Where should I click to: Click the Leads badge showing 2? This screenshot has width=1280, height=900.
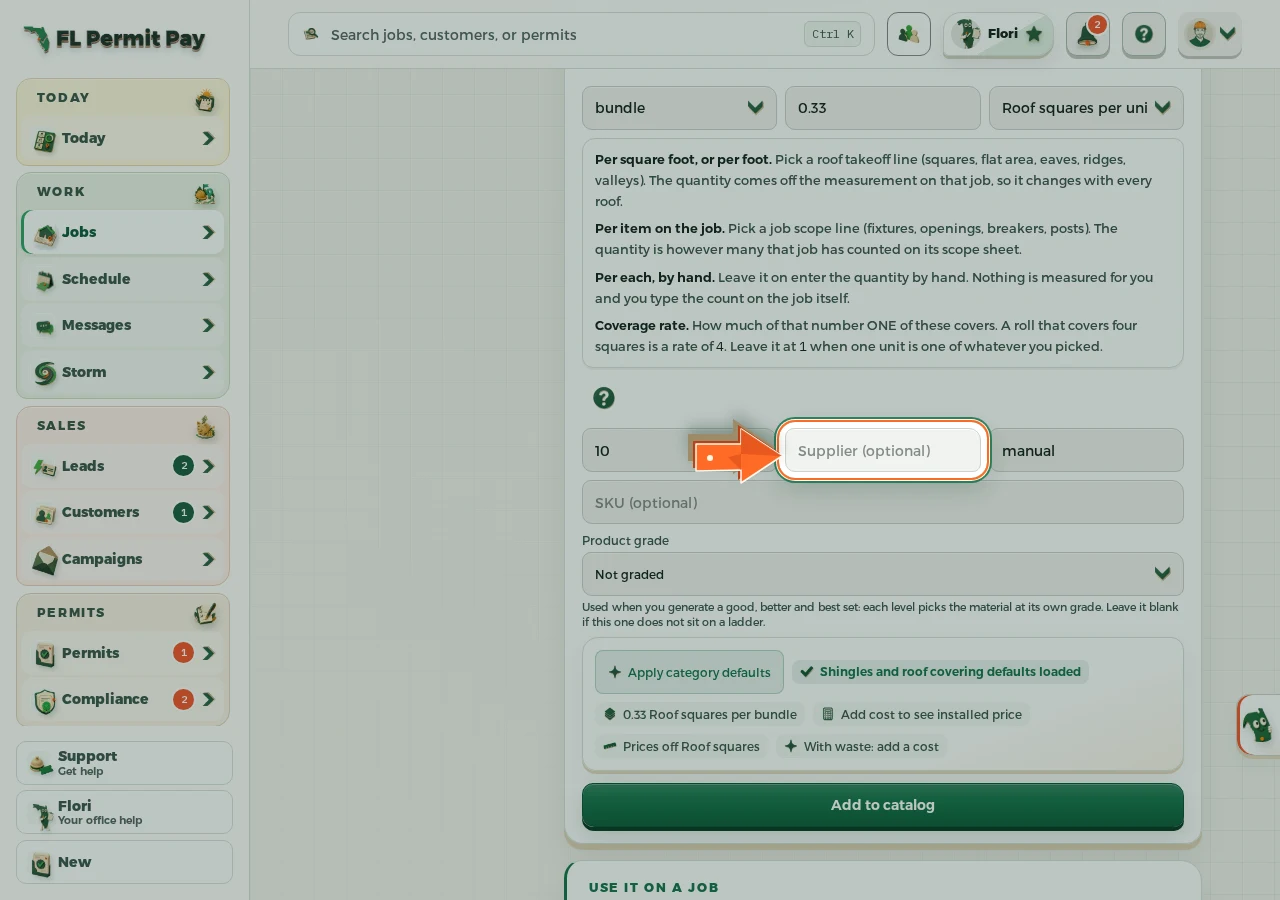tap(183, 465)
